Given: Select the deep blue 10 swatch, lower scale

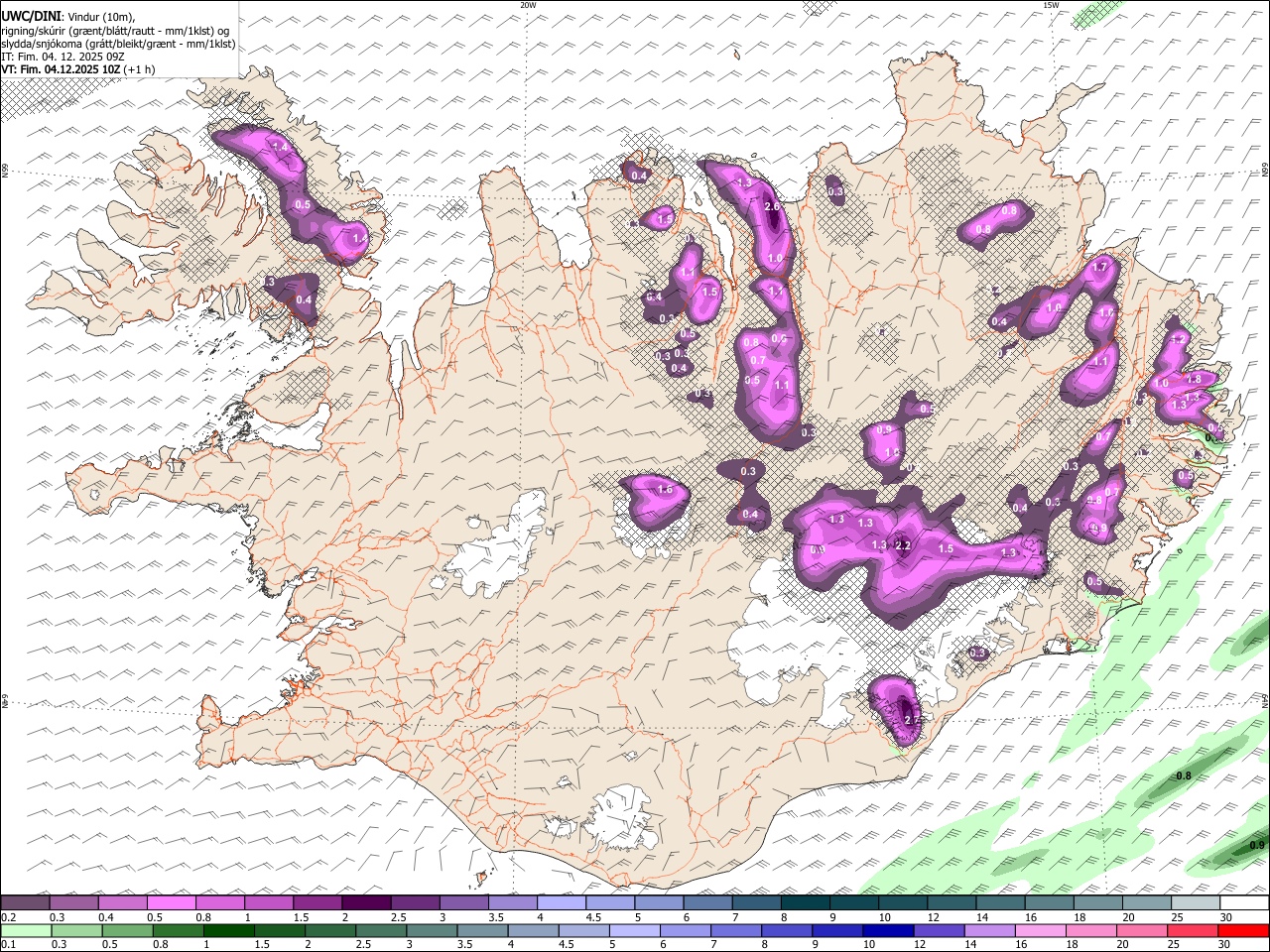Looking at the screenshot, I should (x=887, y=930).
